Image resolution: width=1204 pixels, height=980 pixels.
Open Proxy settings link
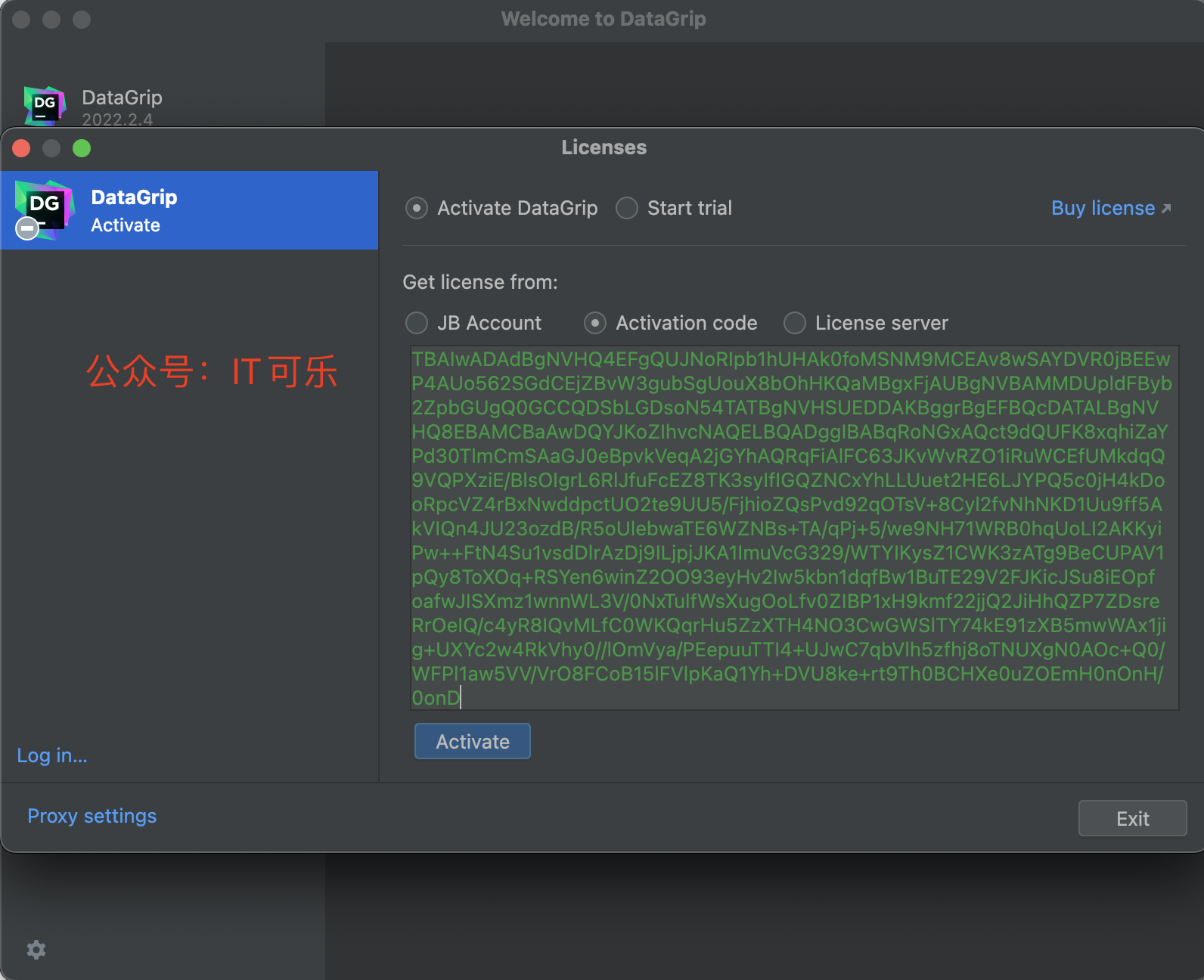coord(92,816)
